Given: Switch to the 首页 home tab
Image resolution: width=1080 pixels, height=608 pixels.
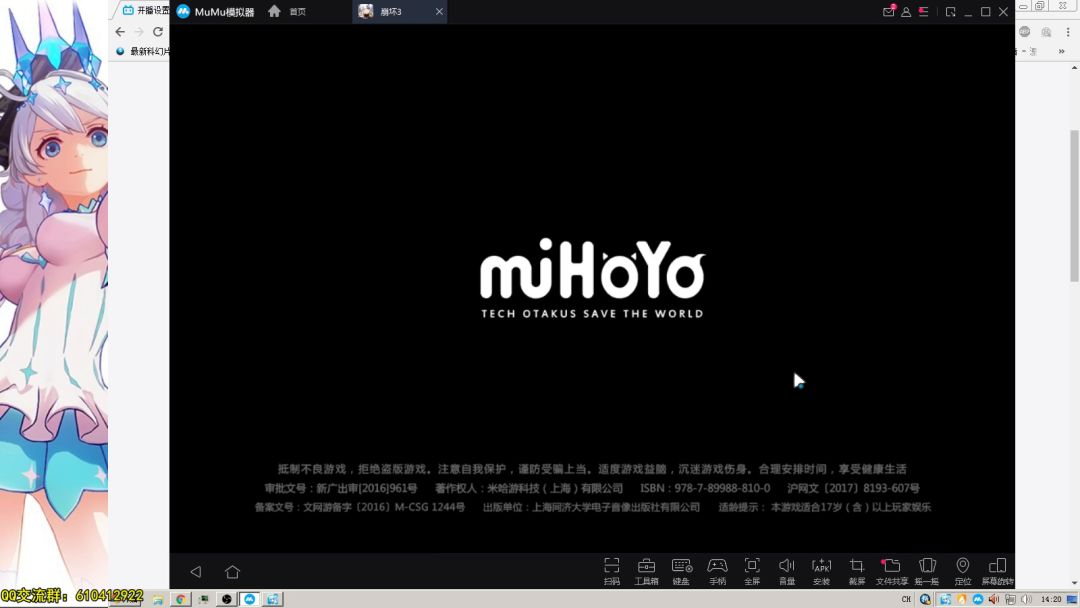Looking at the screenshot, I should coord(287,11).
